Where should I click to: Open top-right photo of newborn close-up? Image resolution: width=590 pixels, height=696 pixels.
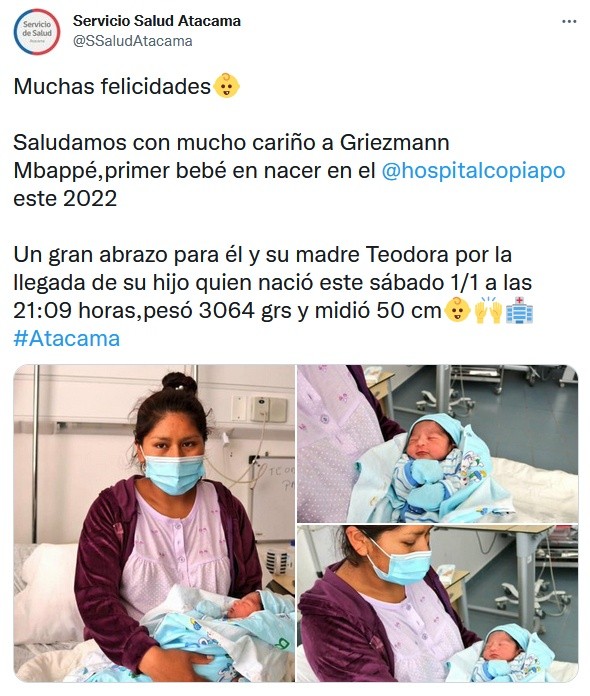[438, 443]
